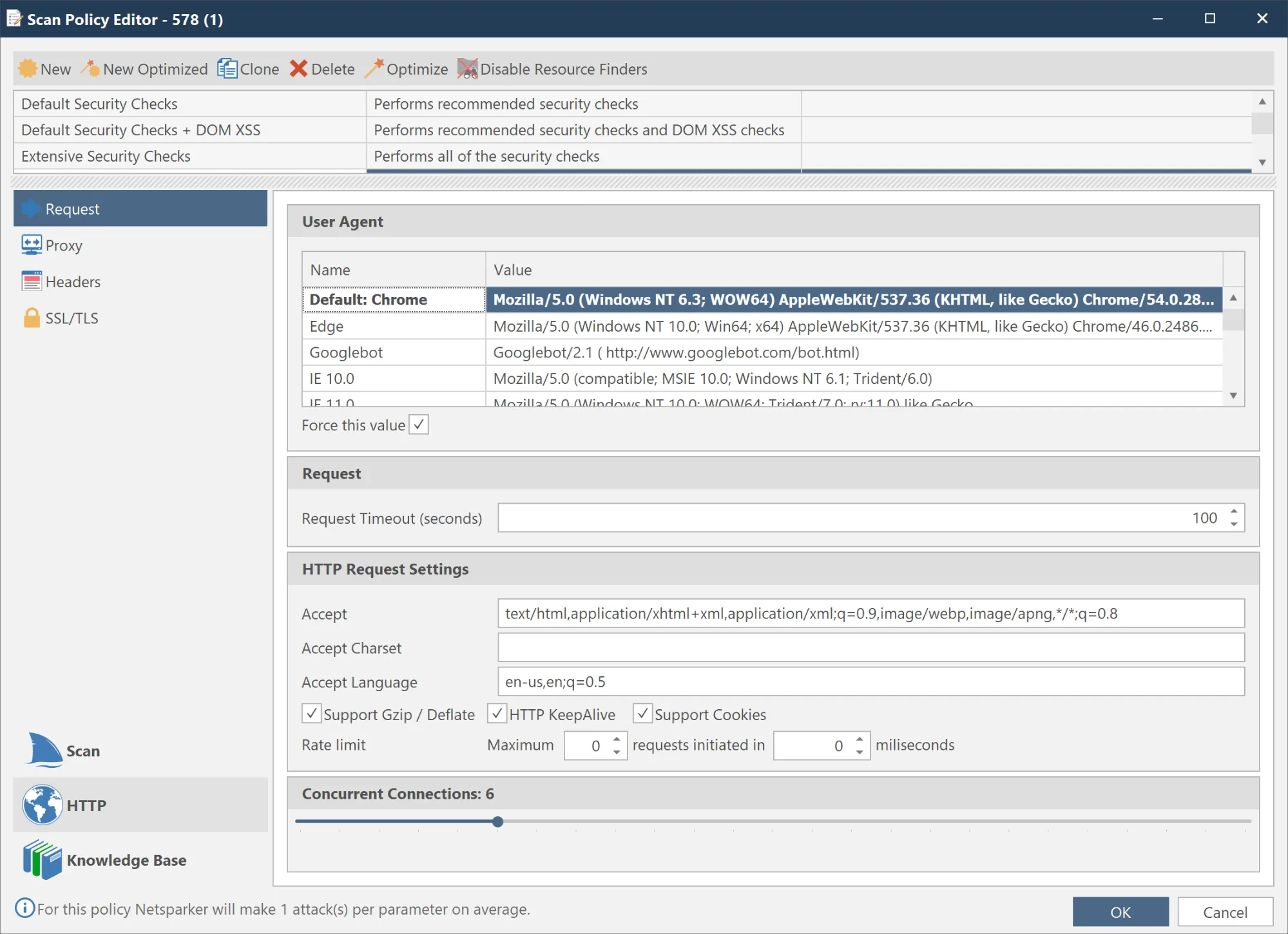Click the Clone policy icon
Screen dimensions: 1288x934
tap(227, 69)
